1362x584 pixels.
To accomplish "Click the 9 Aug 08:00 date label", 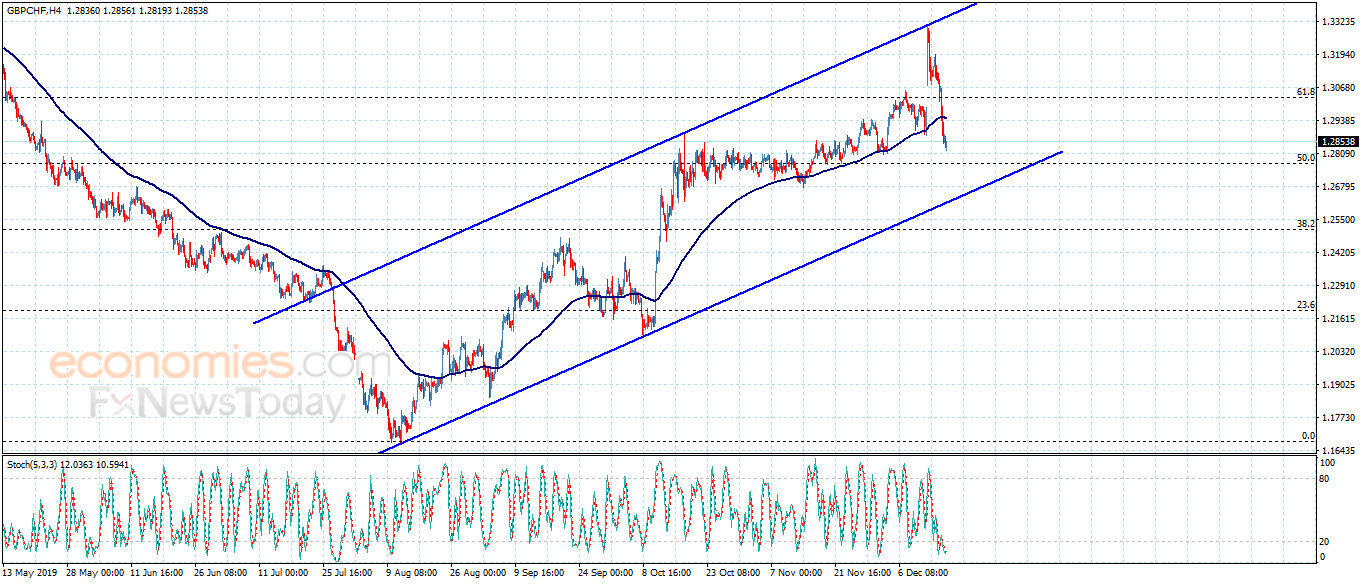I will tap(412, 573).
